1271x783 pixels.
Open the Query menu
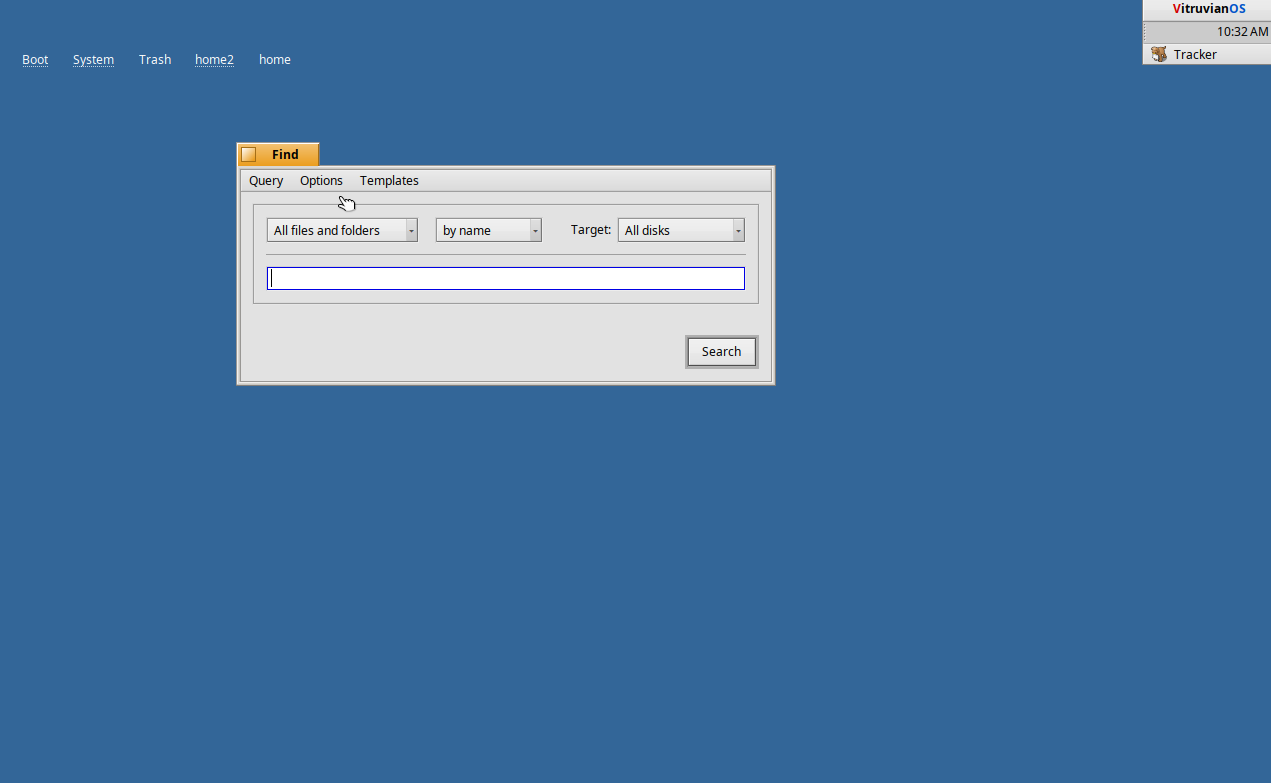point(266,181)
